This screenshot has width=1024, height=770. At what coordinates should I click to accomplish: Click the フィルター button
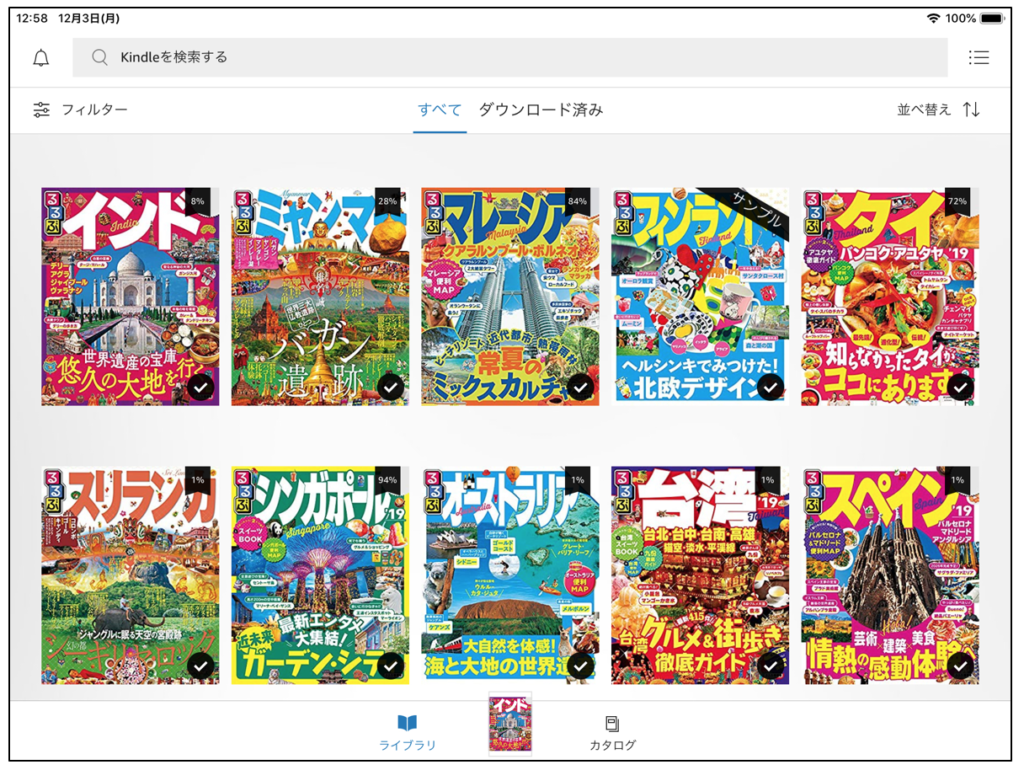coord(80,110)
